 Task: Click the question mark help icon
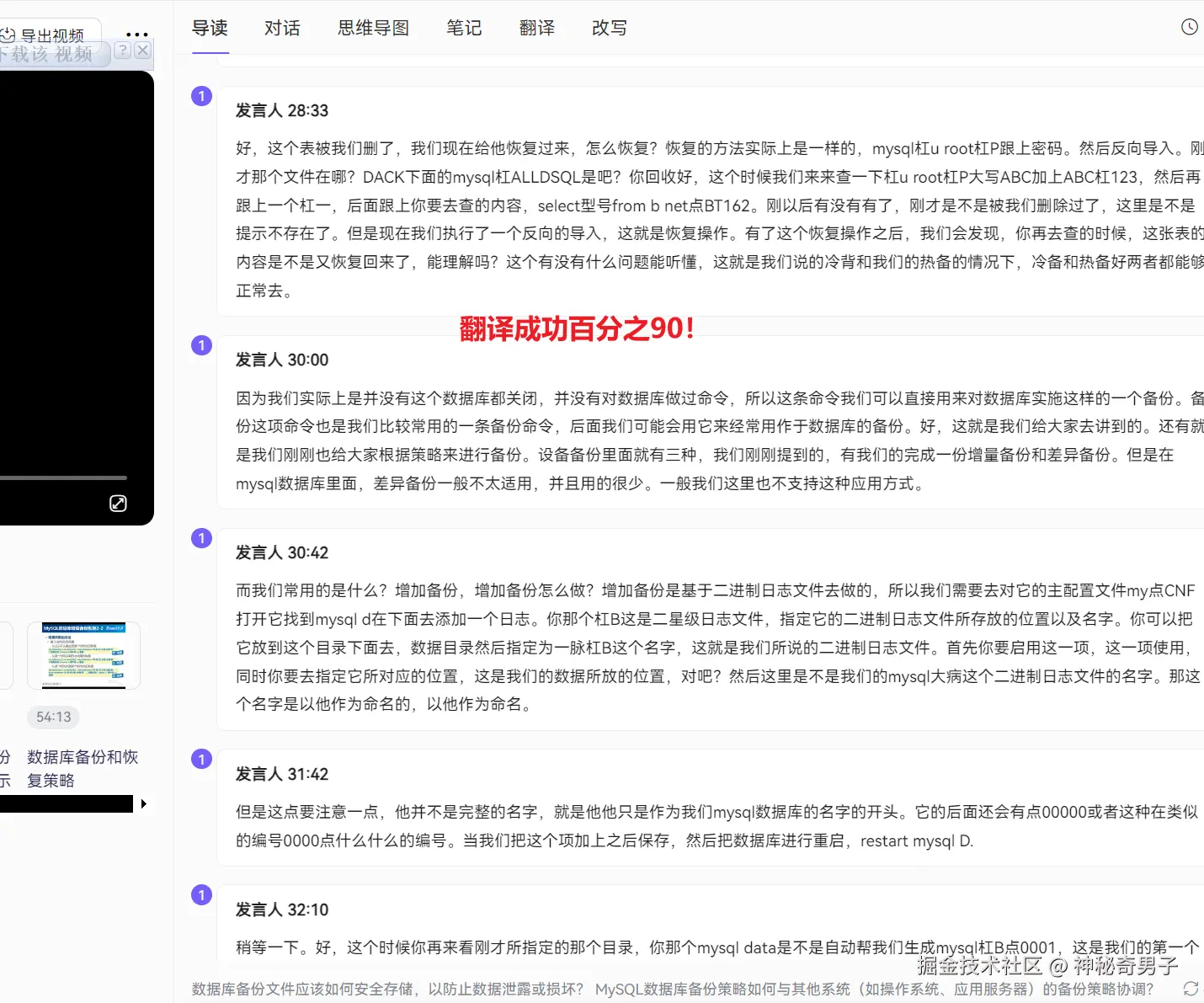(x=122, y=51)
